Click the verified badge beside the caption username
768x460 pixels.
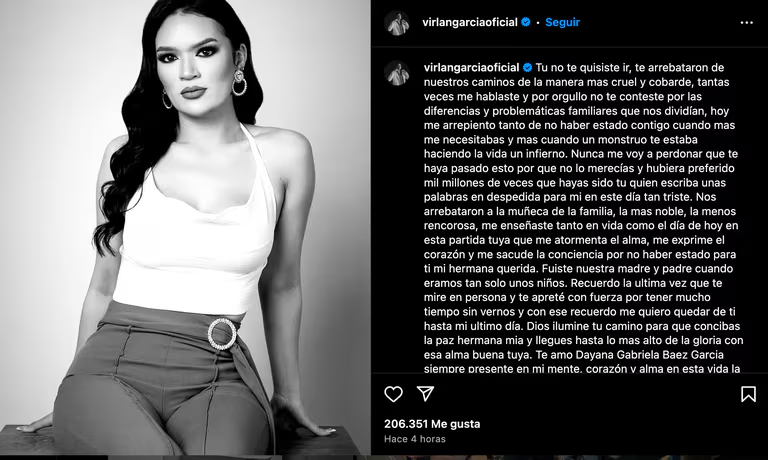[528, 68]
